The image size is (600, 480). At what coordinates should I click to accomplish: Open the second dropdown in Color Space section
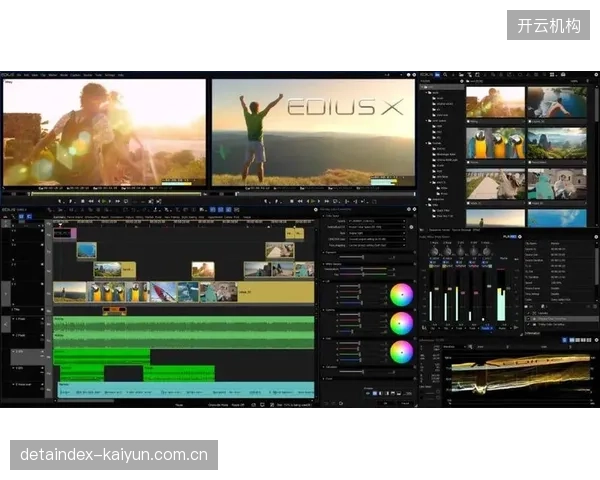[x=377, y=227]
